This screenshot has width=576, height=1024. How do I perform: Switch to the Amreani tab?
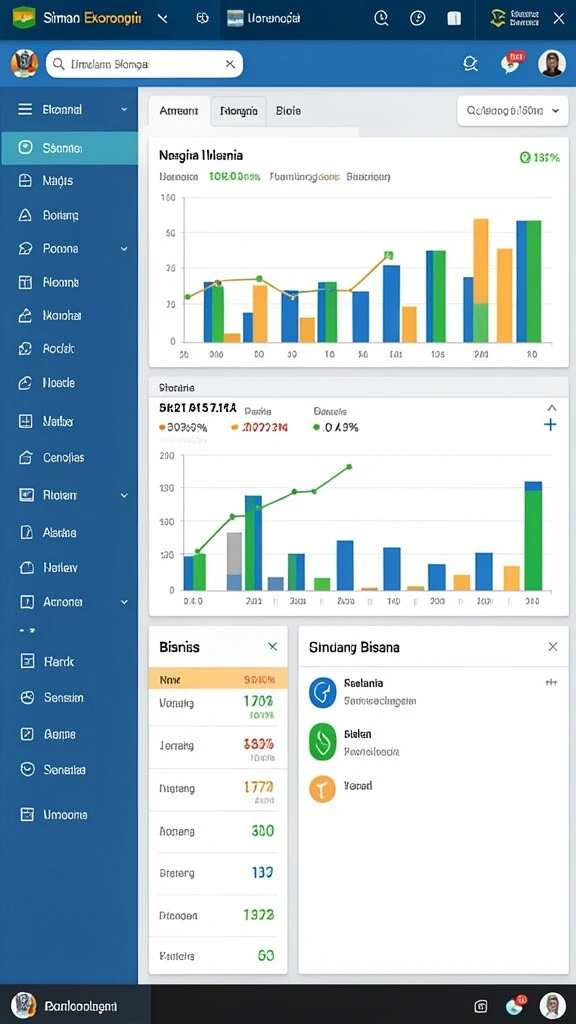pos(179,111)
